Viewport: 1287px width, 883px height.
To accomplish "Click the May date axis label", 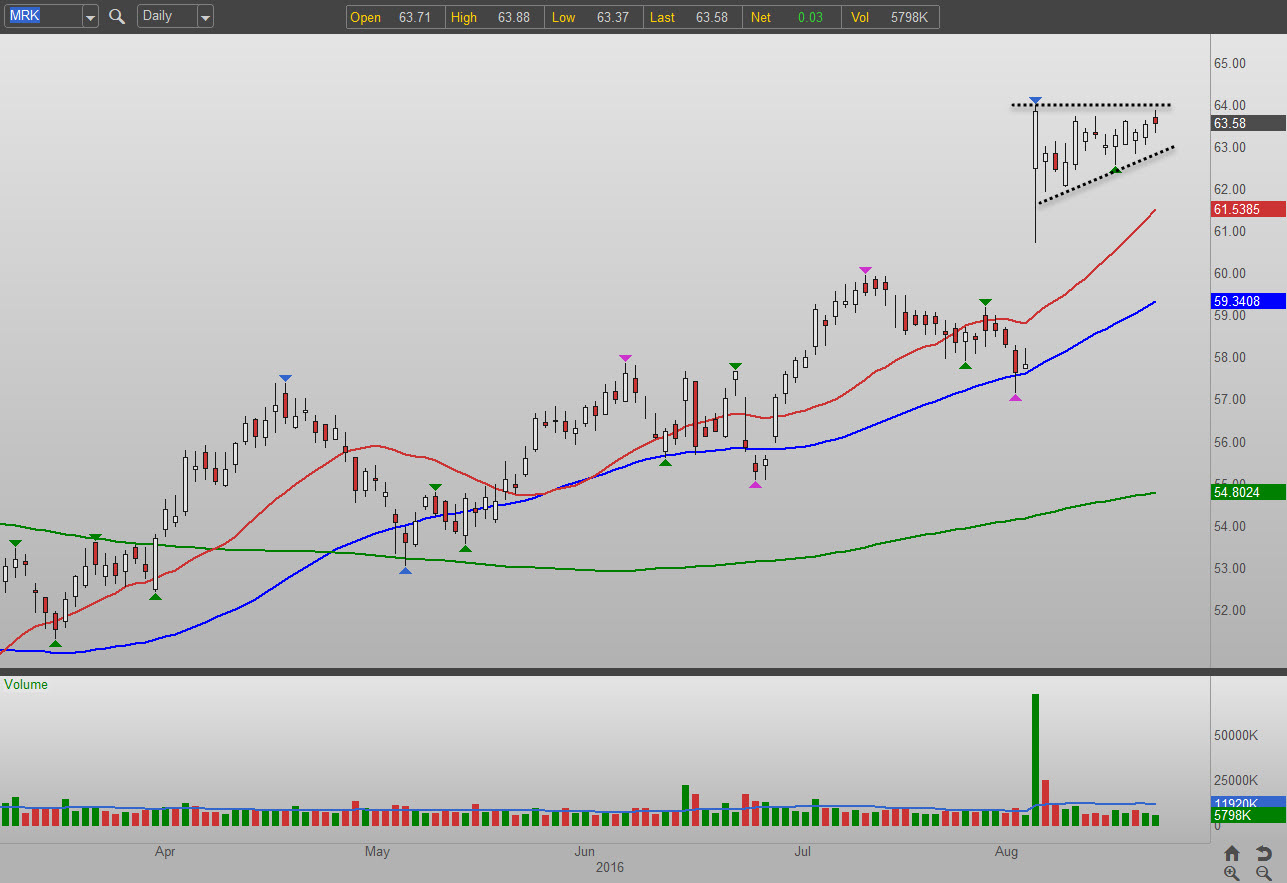I will pos(377,852).
